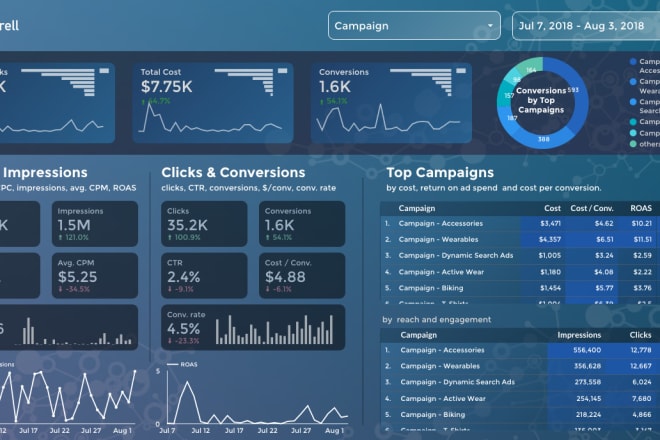Open the Campaign filter dropdown

414,26
